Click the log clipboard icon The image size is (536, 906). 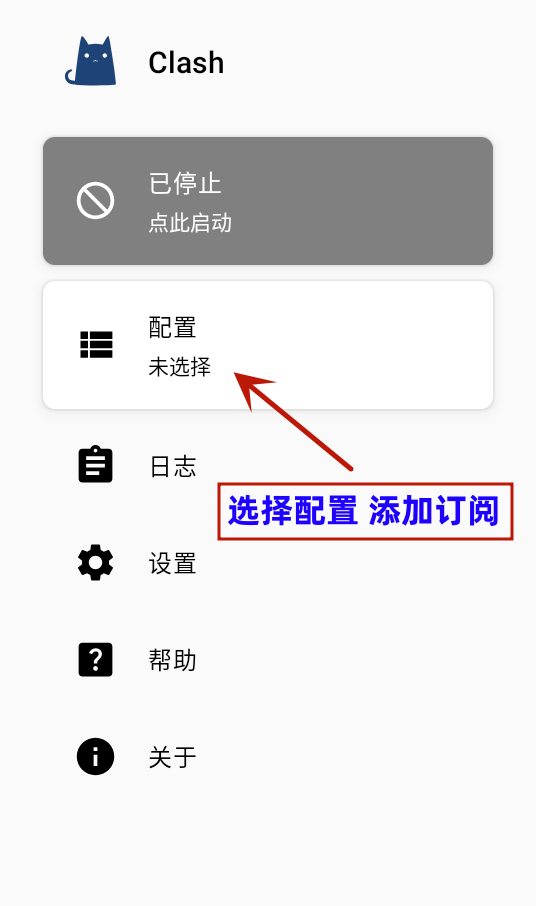click(95, 464)
